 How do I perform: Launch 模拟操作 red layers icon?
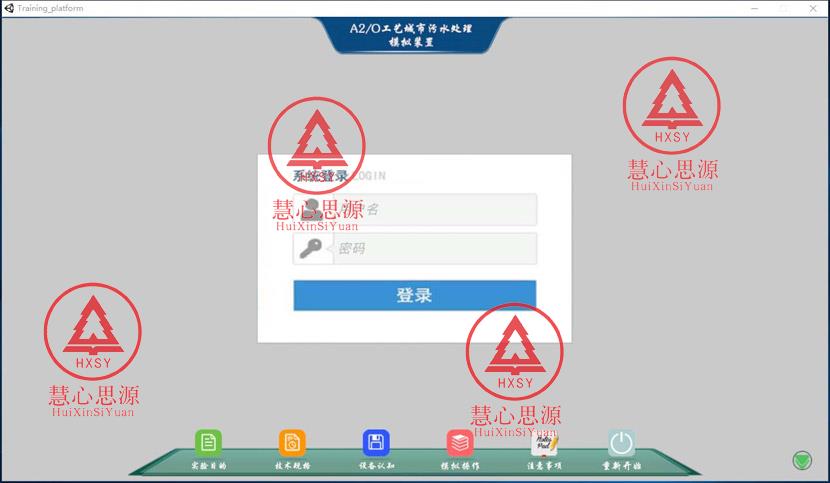click(x=460, y=443)
